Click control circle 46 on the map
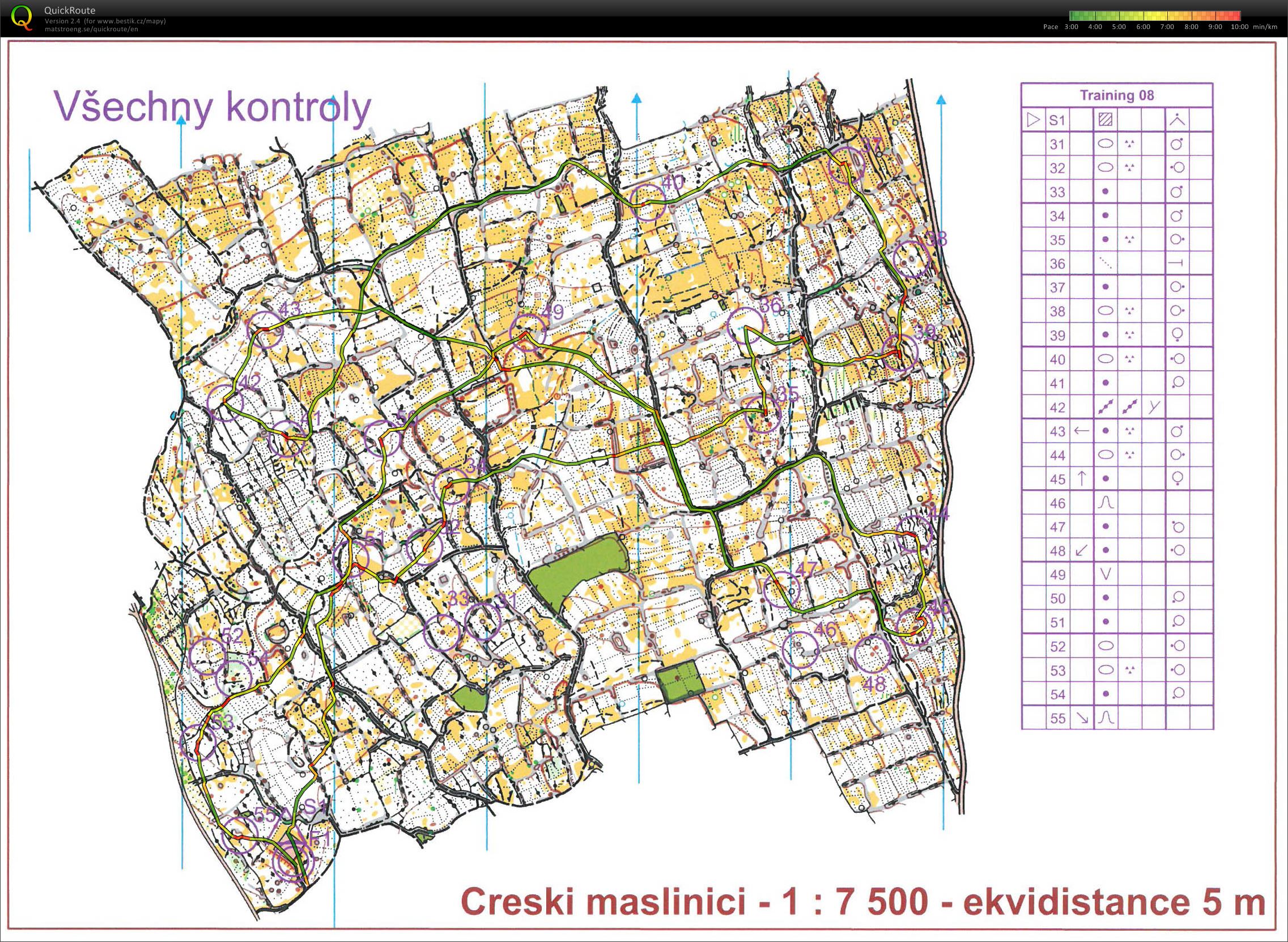The image size is (1288, 942). click(801, 649)
